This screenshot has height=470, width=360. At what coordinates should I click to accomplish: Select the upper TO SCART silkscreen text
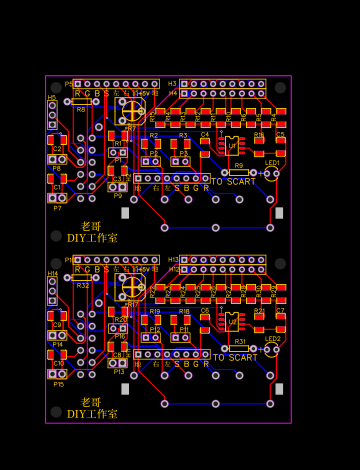[233, 182]
